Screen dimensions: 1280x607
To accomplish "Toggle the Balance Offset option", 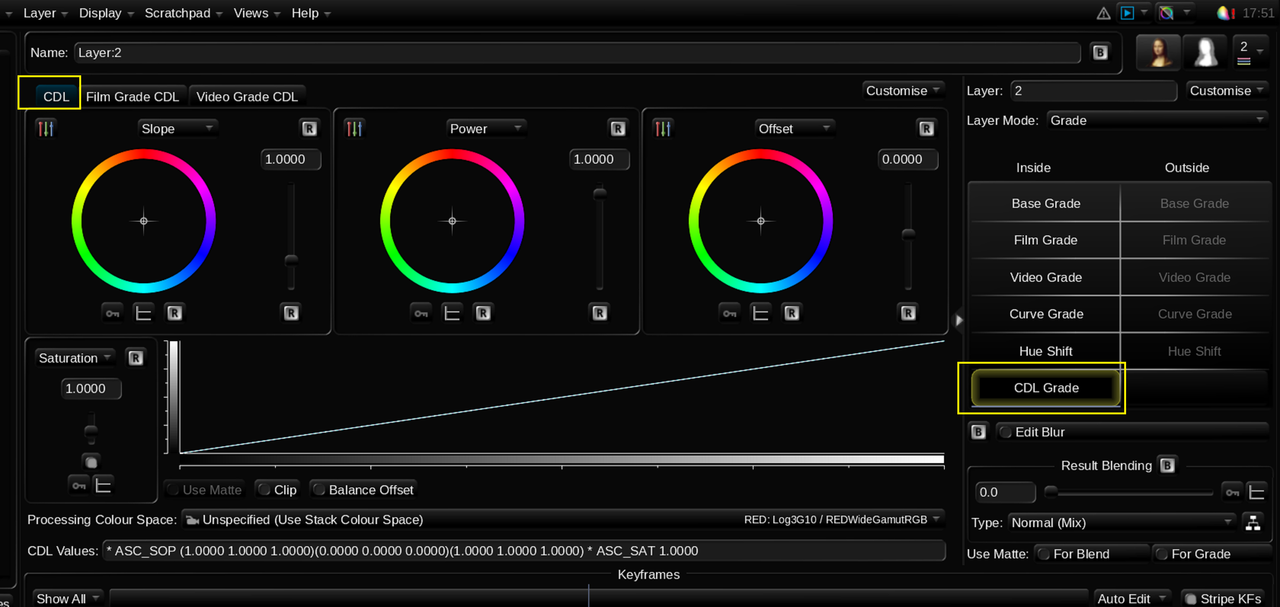I will (363, 490).
